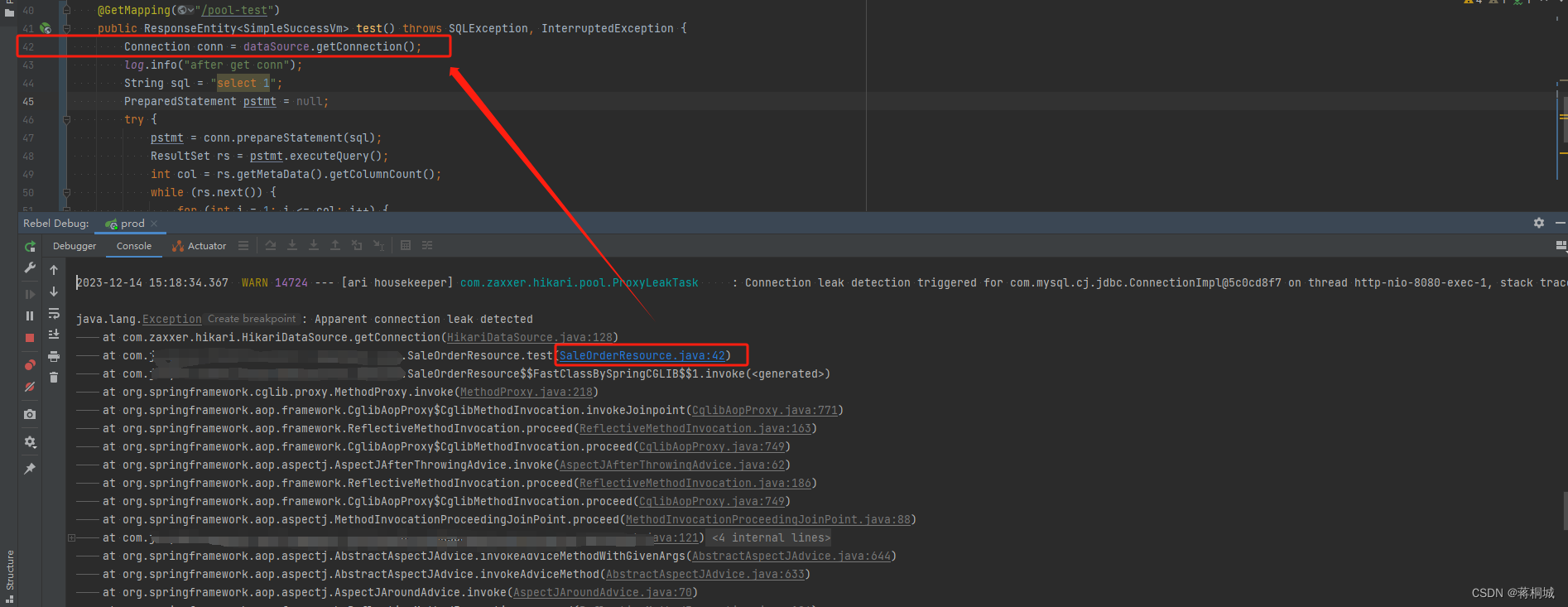Open CglibAopProxy.java:771 link
This screenshot has width=1568, height=607.
[765, 410]
